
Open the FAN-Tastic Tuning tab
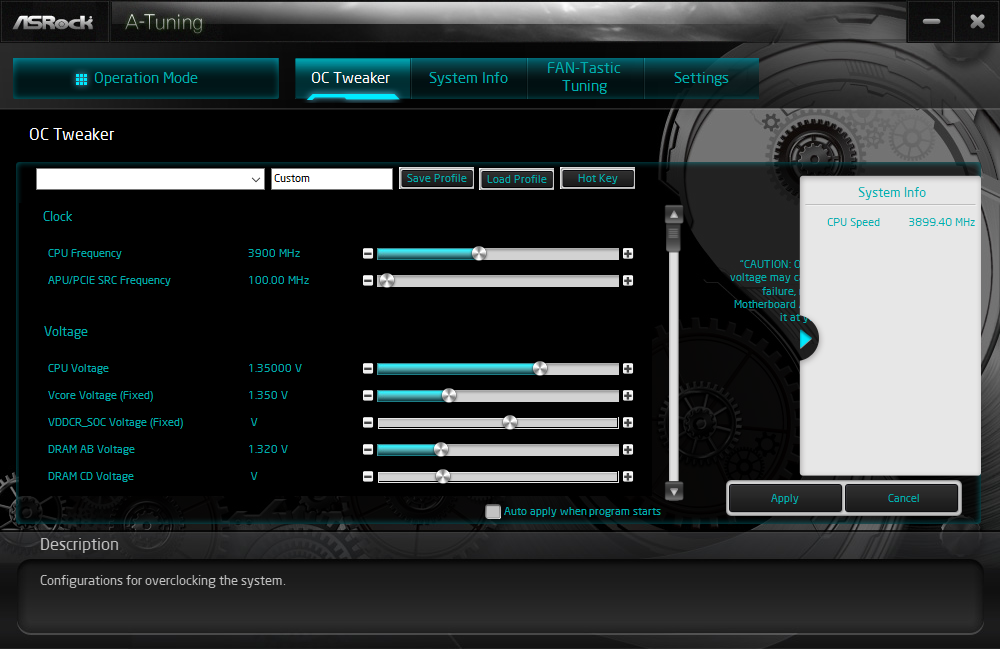[585, 77]
